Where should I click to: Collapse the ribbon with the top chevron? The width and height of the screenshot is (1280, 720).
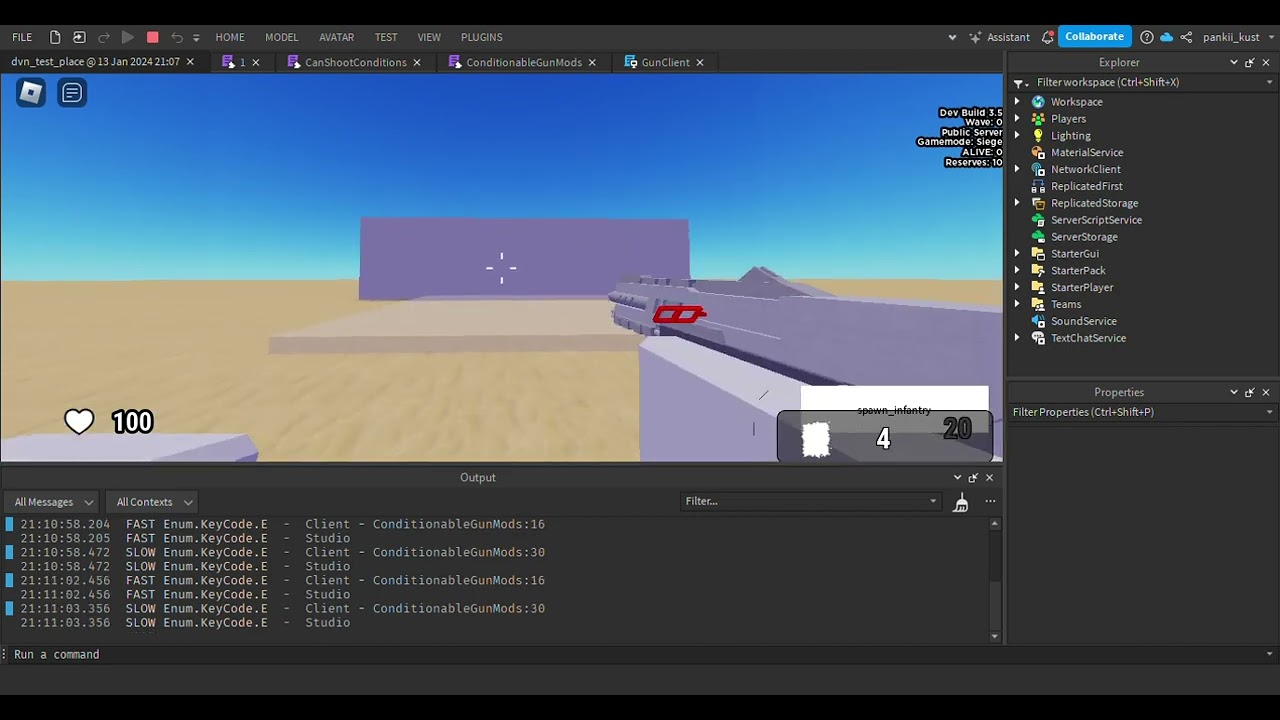point(952,37)
